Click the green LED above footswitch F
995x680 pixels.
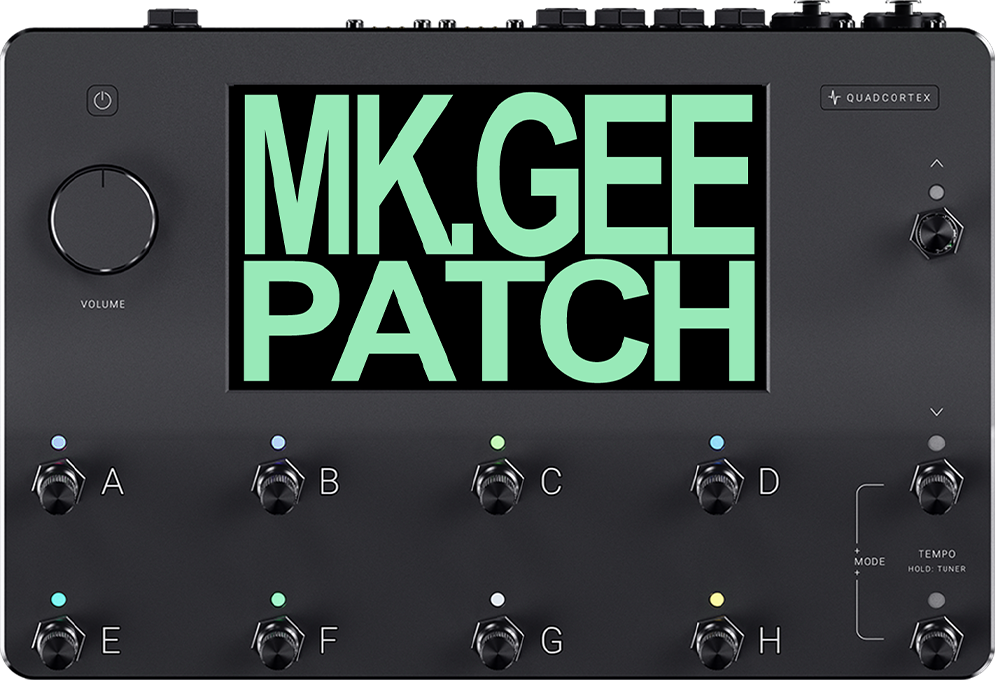(278, 599)
